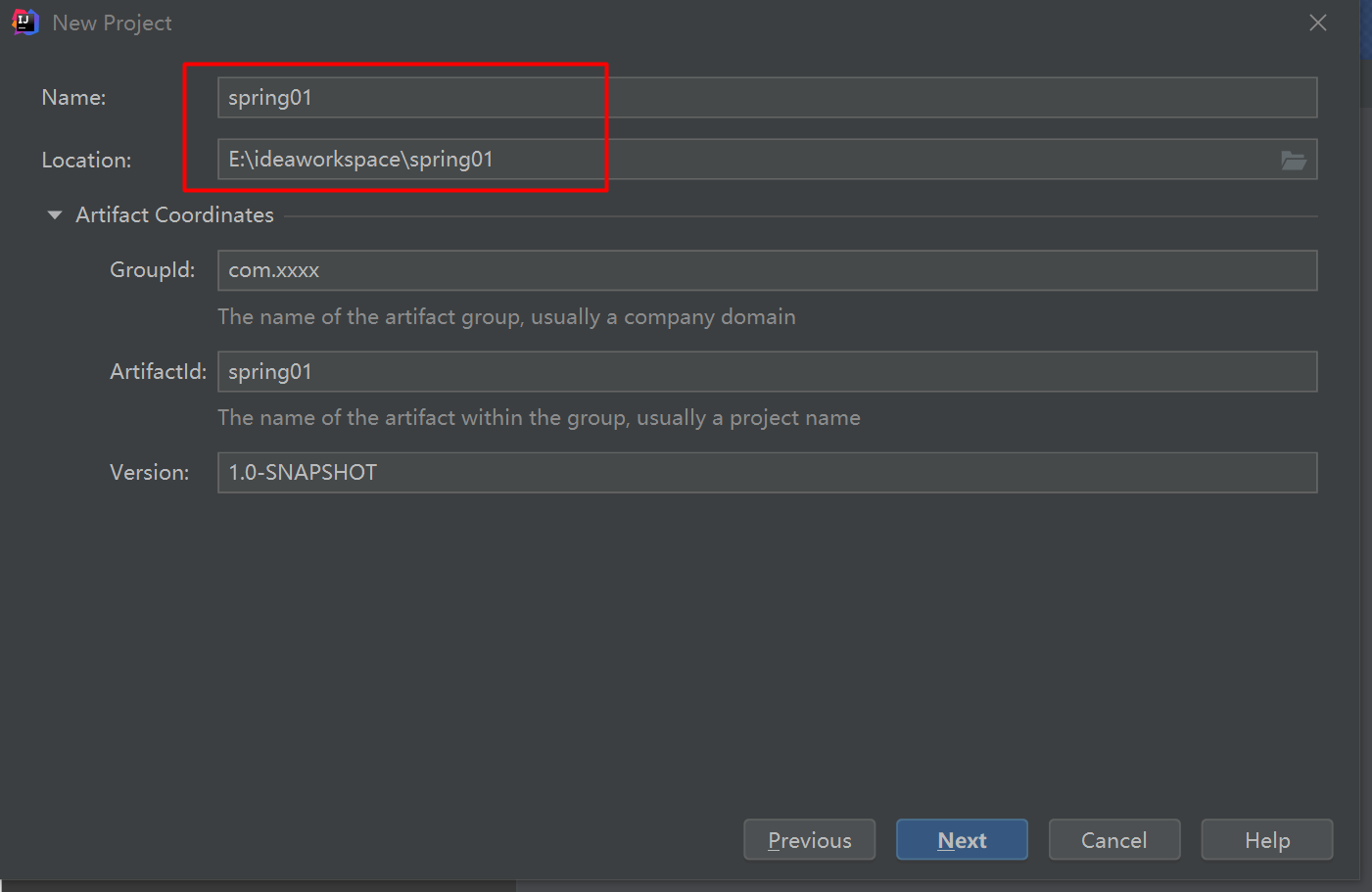Click the Artifact Coordinates section heading
This screenshot has width=1372, height=892.
(x=174, y=215)
